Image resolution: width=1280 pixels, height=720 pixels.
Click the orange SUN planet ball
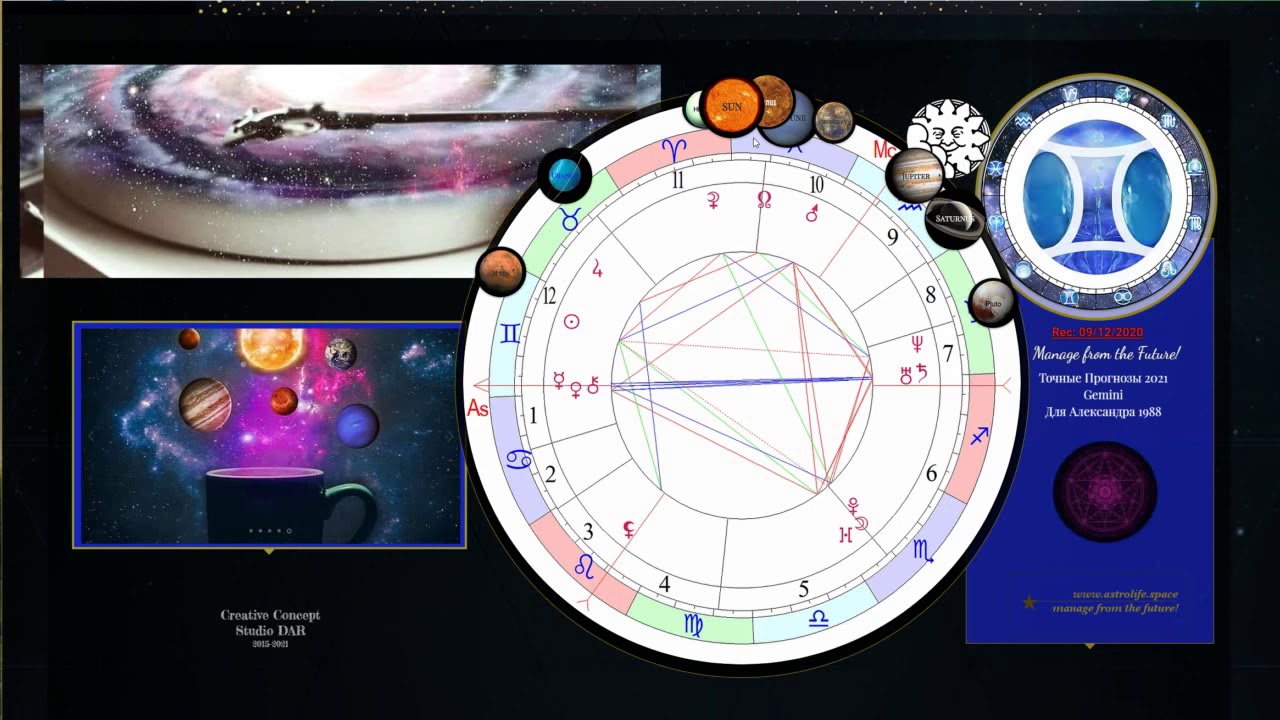(x=732, y=105)
